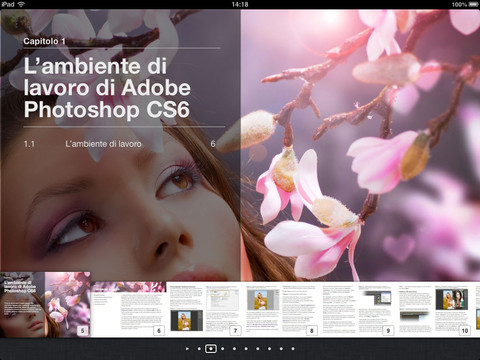Screen dimensions: 480x360
Task: Jump to the last chapter dot in the row
Action: pyautogui.click(x=293, y=349)
